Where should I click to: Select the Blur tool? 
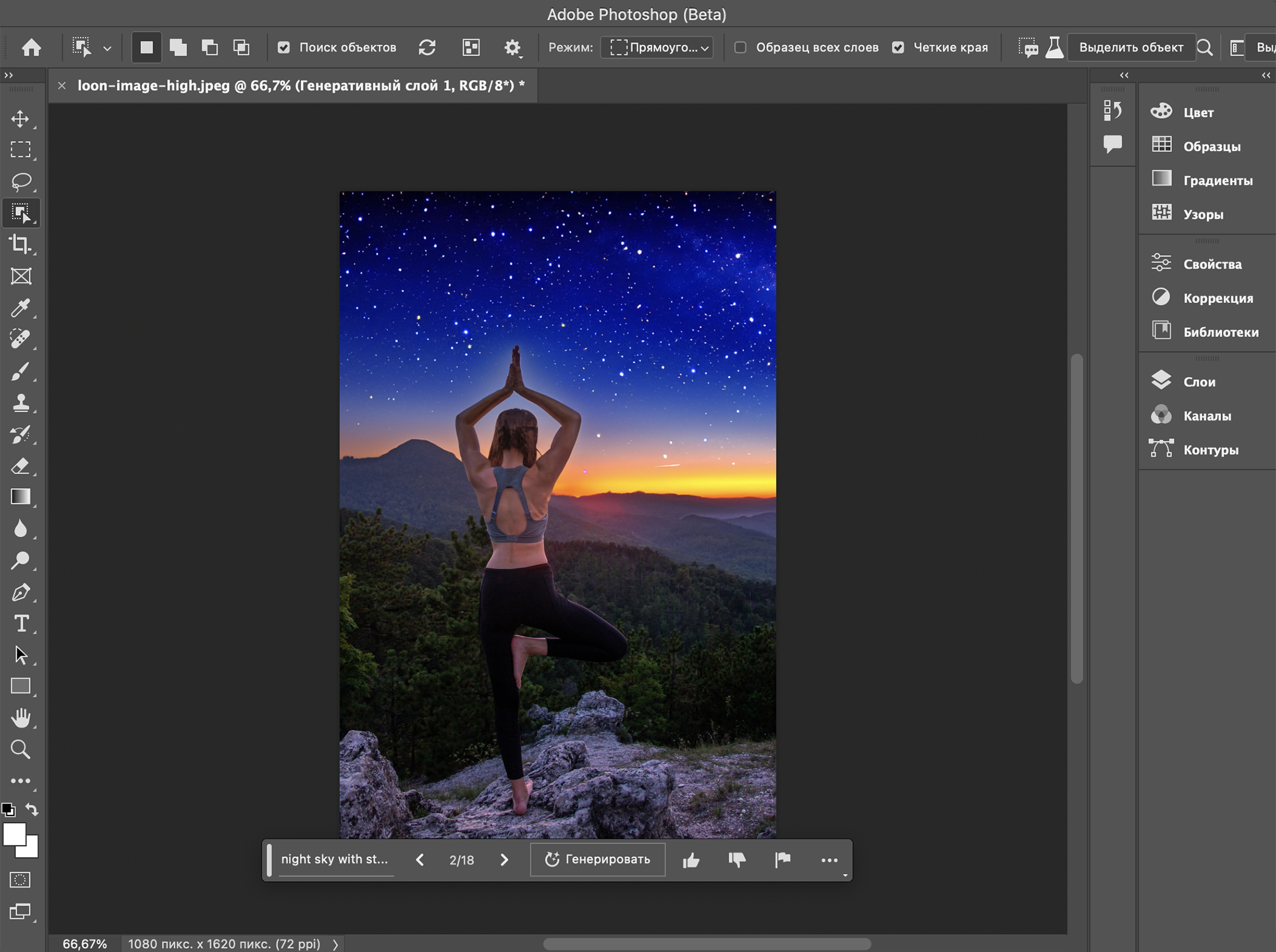pyautogui.click(x=20, y=528)
